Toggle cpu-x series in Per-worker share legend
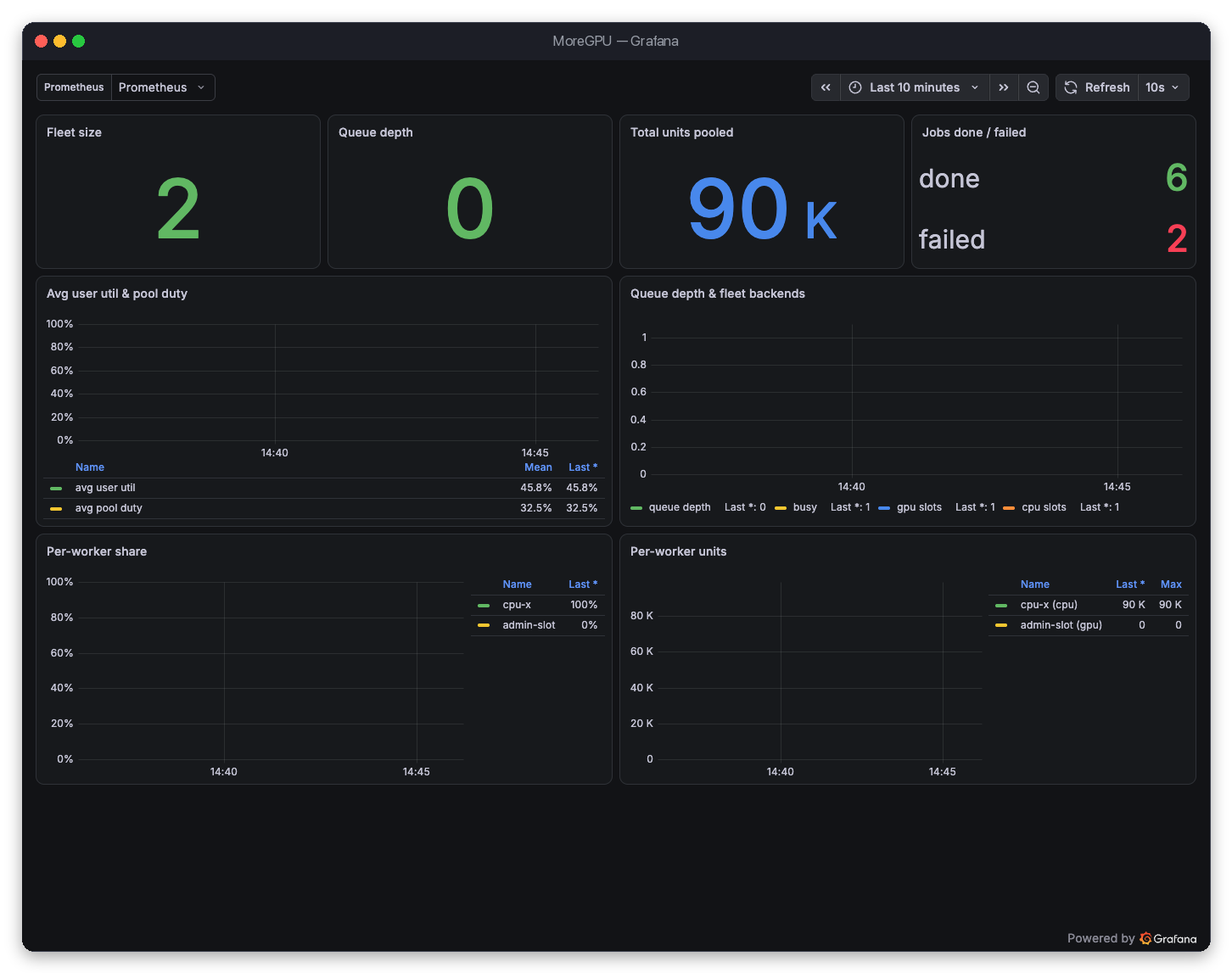 tap(517, 605)
